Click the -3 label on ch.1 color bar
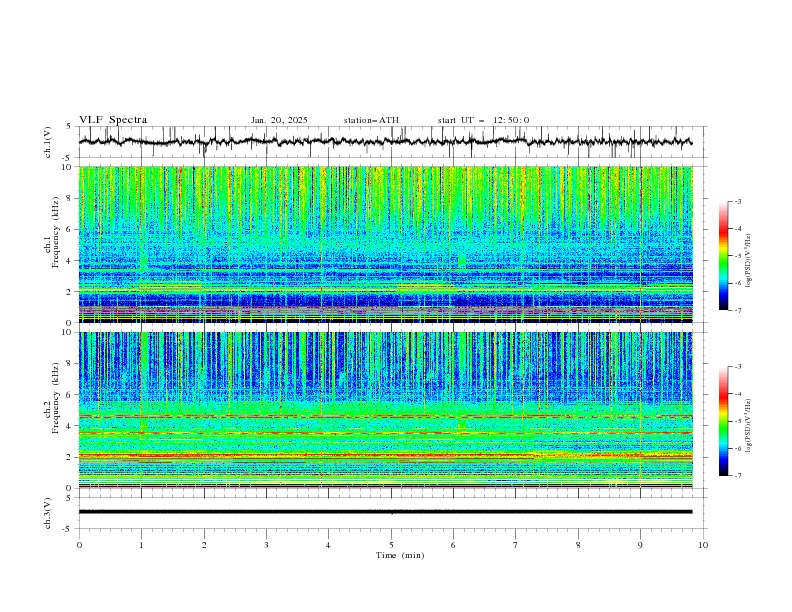792x612 pixels. 737,201
